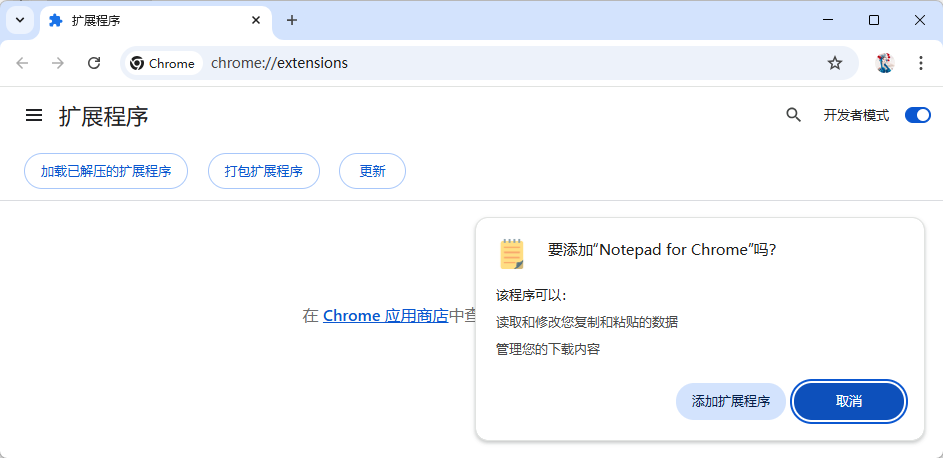The width and height of the screenshot is (943, 458).
Task: Toggle off 开发者模式 switch
Action: point(917,115)
